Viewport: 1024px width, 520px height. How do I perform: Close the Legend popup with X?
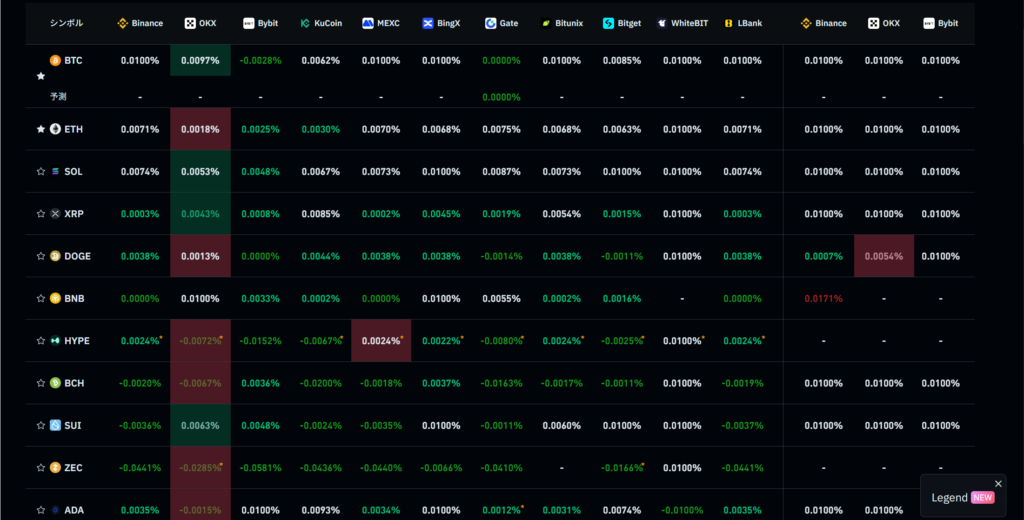click(998, 483)
